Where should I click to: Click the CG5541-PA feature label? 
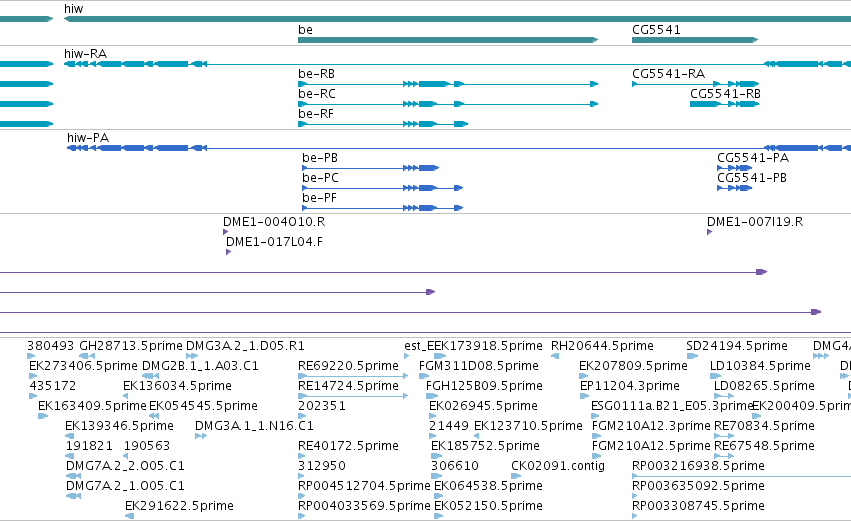pos(753,158)
